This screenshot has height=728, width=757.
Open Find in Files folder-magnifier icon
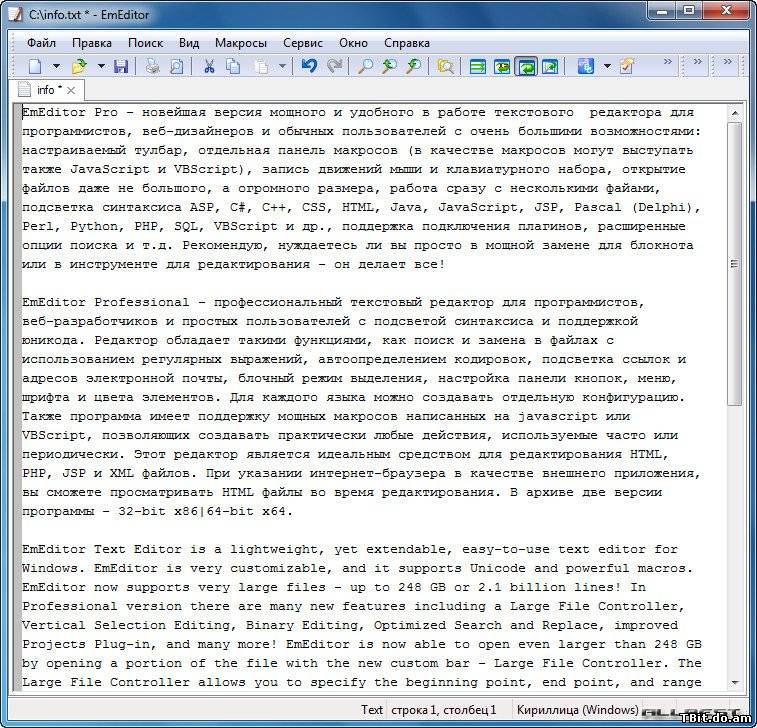(x=445, y=66)
